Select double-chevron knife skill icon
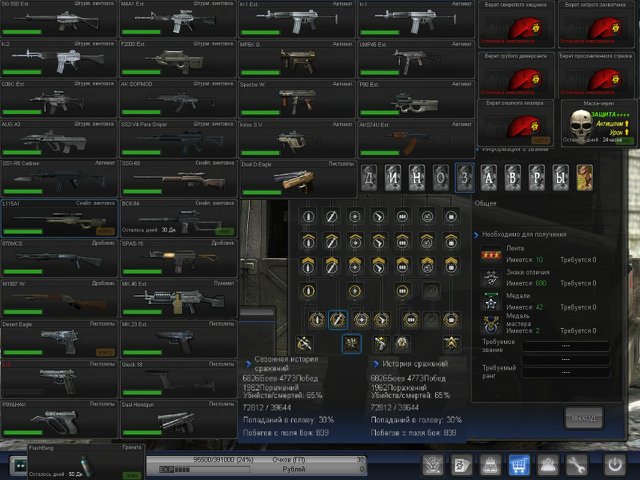 coord(331,265)
